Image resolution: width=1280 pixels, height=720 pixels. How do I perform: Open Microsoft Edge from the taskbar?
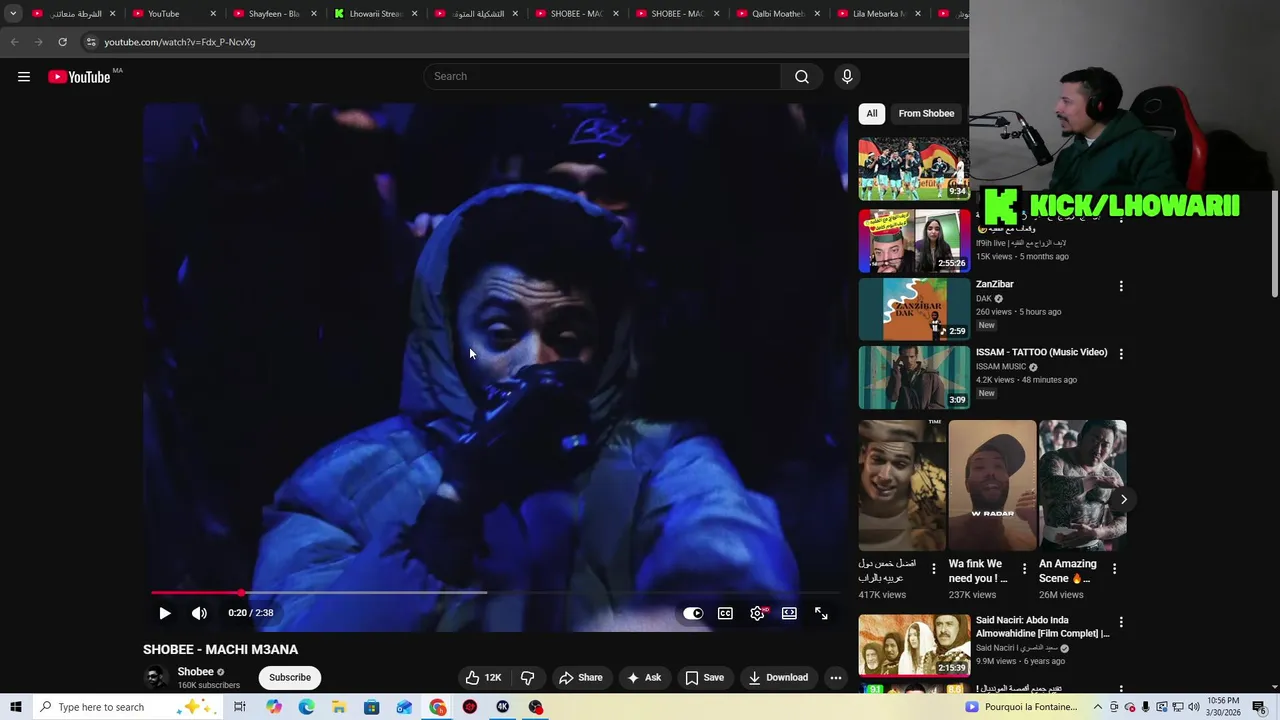point(306,707)
